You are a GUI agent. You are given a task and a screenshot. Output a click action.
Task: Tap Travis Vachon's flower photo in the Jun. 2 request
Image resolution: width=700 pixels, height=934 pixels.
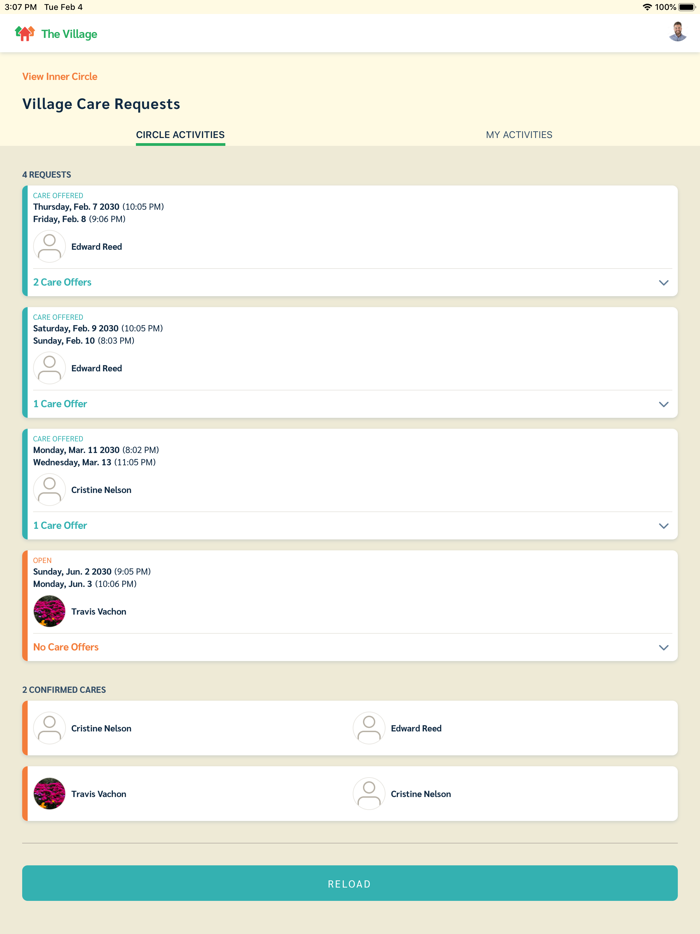(49, 611)
